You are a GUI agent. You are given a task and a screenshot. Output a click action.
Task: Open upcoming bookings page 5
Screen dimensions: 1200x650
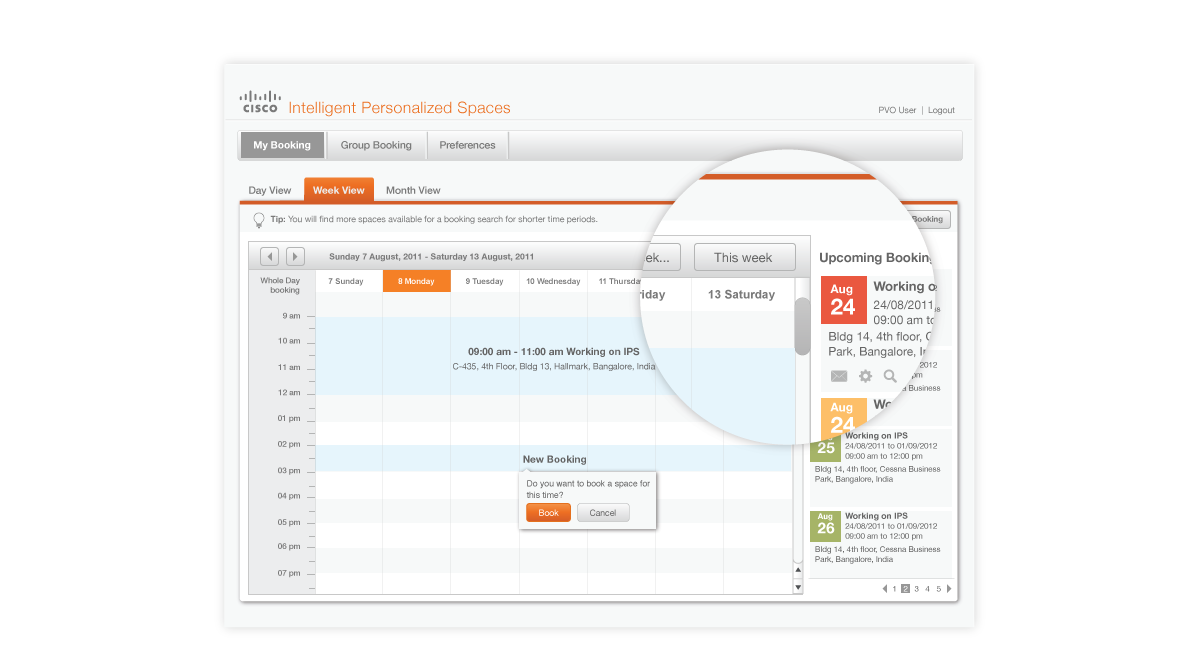(x=938, y=589)
